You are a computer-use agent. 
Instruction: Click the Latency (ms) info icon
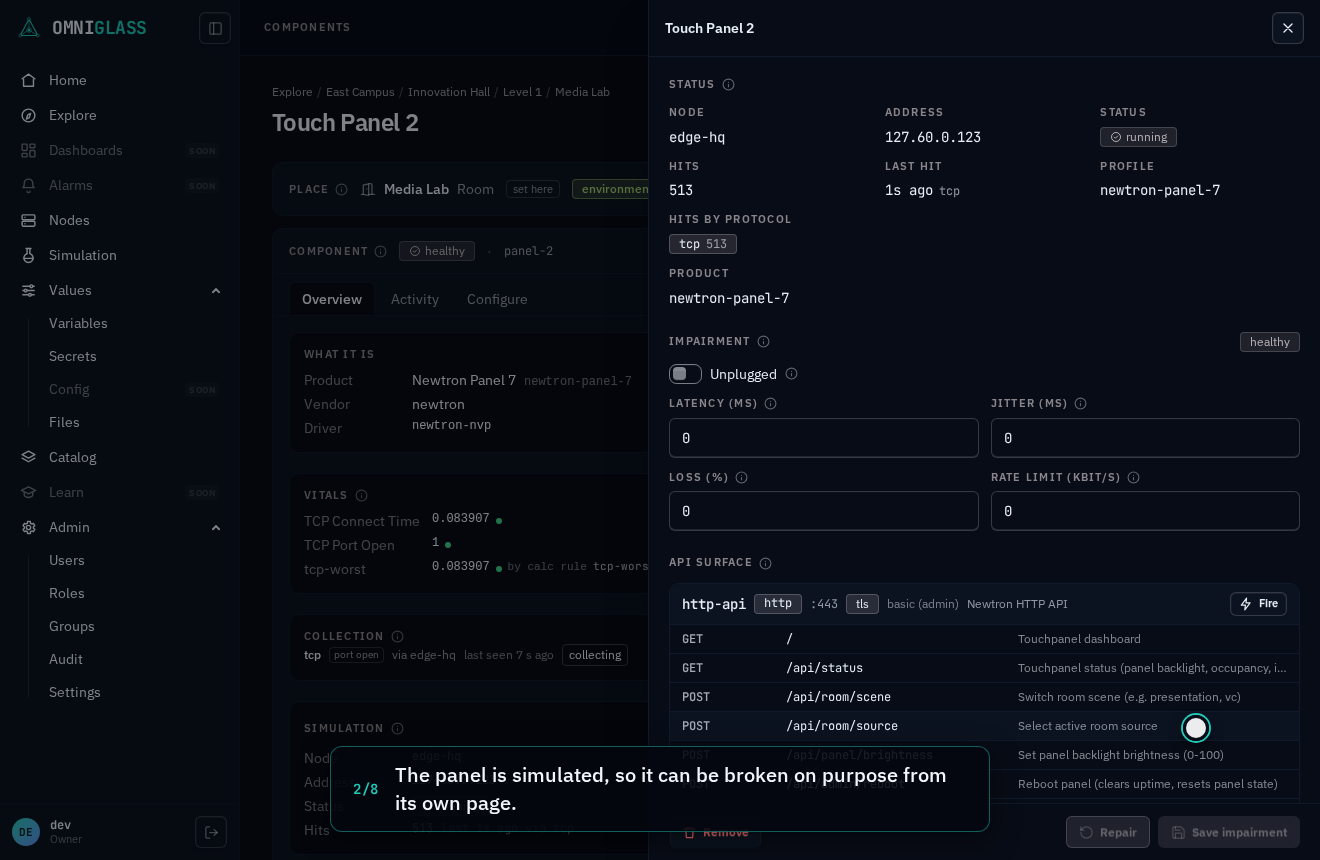[770, 404]
